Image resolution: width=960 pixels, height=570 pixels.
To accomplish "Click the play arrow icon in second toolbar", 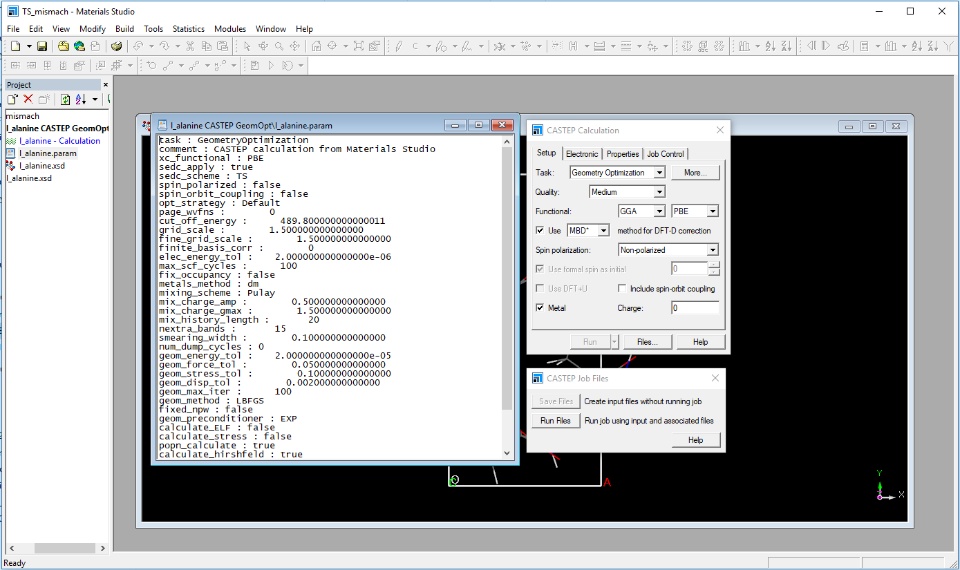I will click(x=271, y=66).
